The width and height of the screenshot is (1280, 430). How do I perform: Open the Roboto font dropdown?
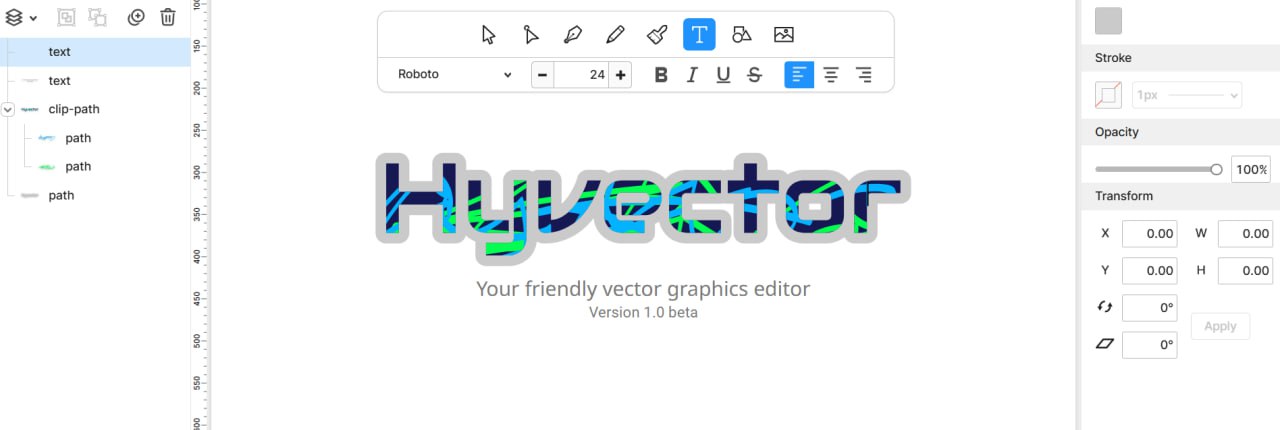point(455,75)
